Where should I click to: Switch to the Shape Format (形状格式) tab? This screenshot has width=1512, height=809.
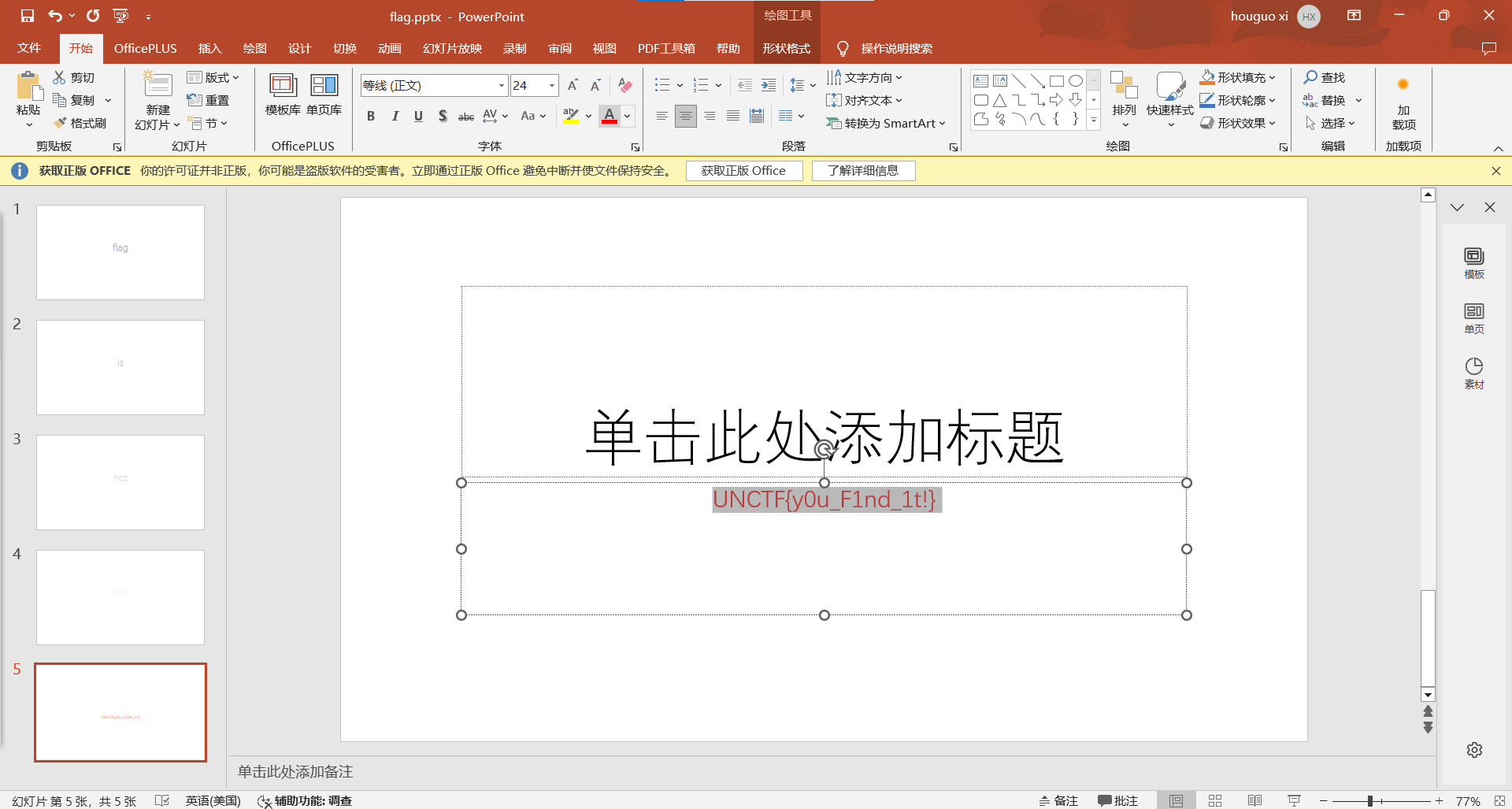pos(786,48)
